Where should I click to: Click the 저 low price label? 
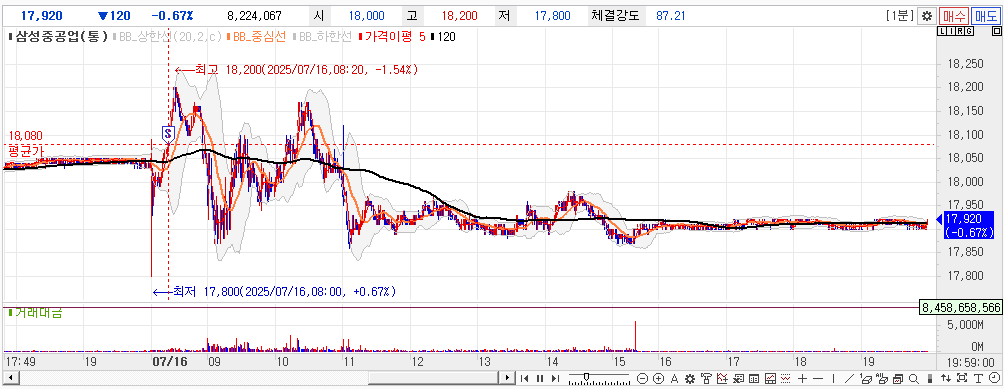pyautogui.click(x=505, y=16)
